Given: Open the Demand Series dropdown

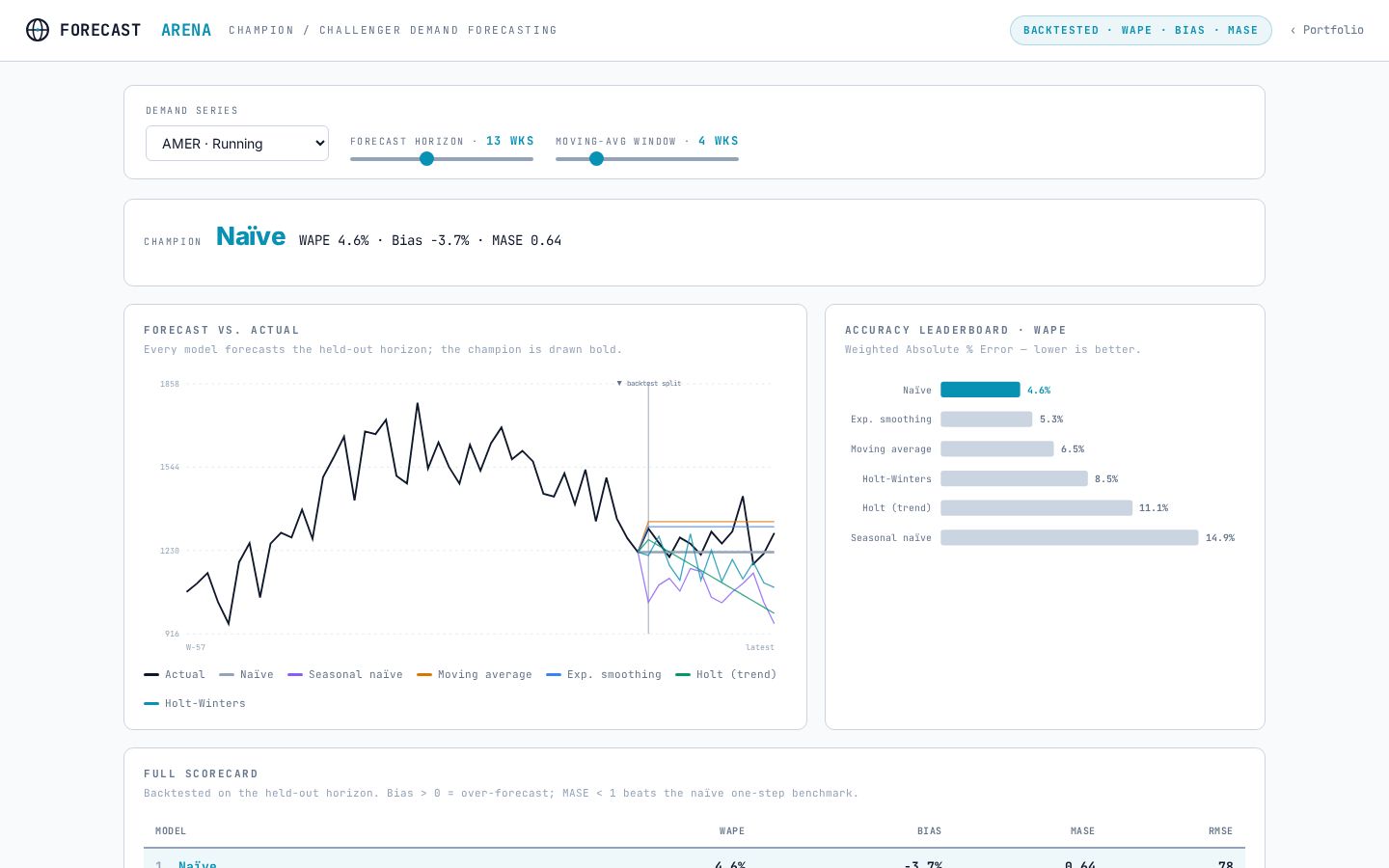Looking at the screenshot, I should [237, 144].
